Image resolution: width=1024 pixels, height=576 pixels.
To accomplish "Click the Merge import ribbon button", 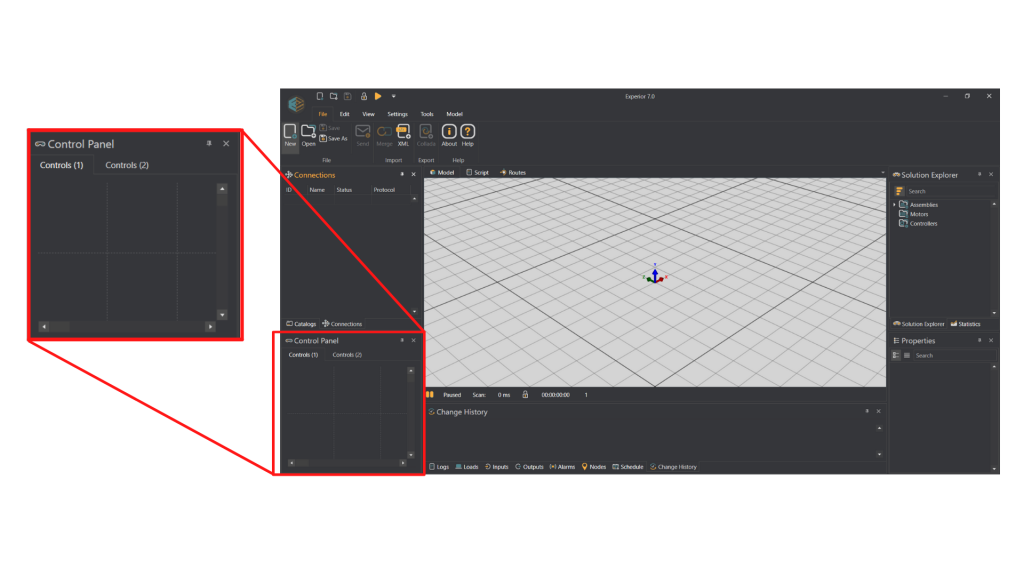I will coord(384,135).
